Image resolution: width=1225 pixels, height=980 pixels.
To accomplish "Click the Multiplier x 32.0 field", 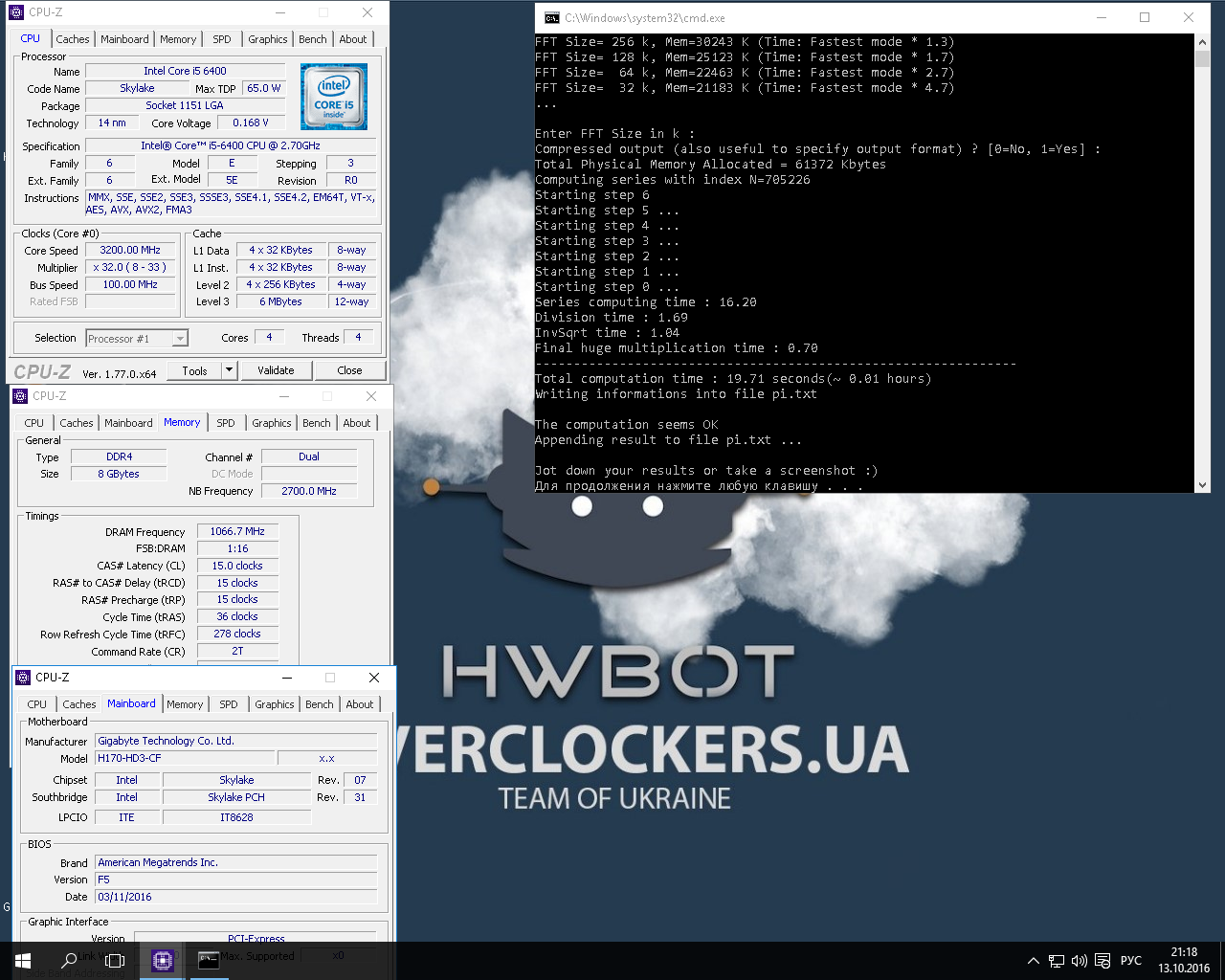I will 131,267.
